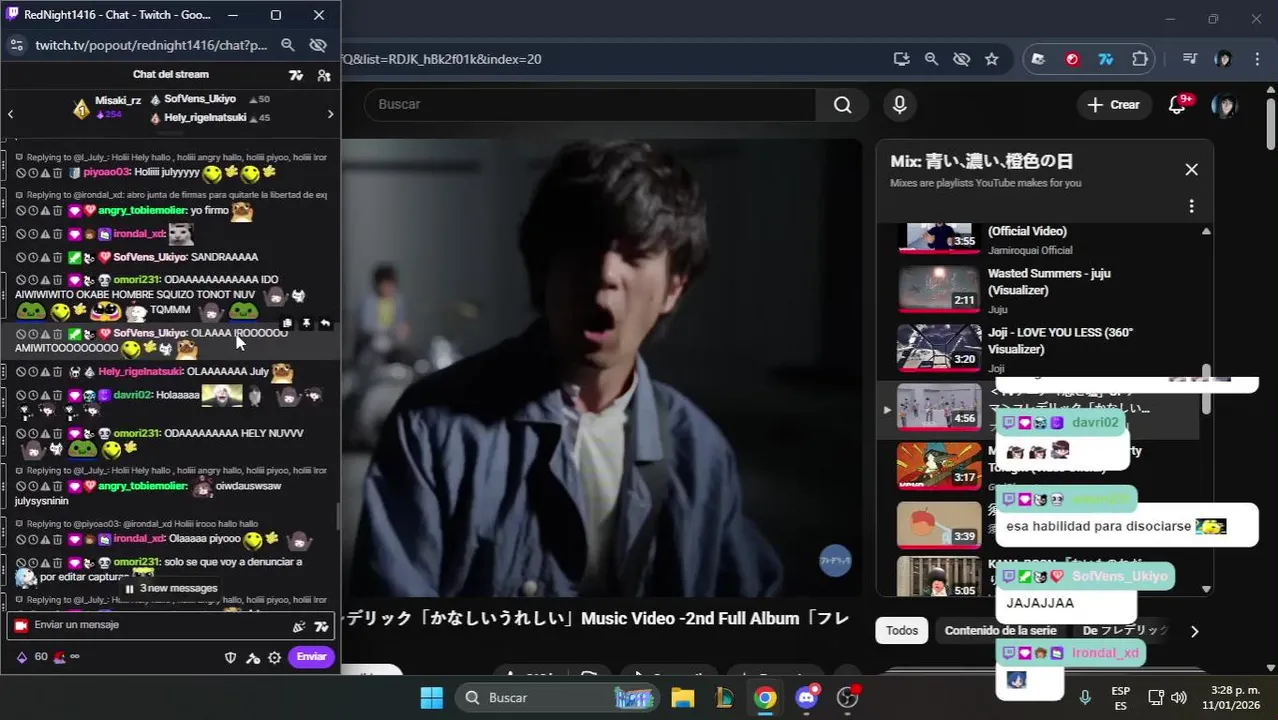This screenshot has width=1278, height=720.
Task: Show next leaderboard with right arrow
Action: (x=330, y=114)
